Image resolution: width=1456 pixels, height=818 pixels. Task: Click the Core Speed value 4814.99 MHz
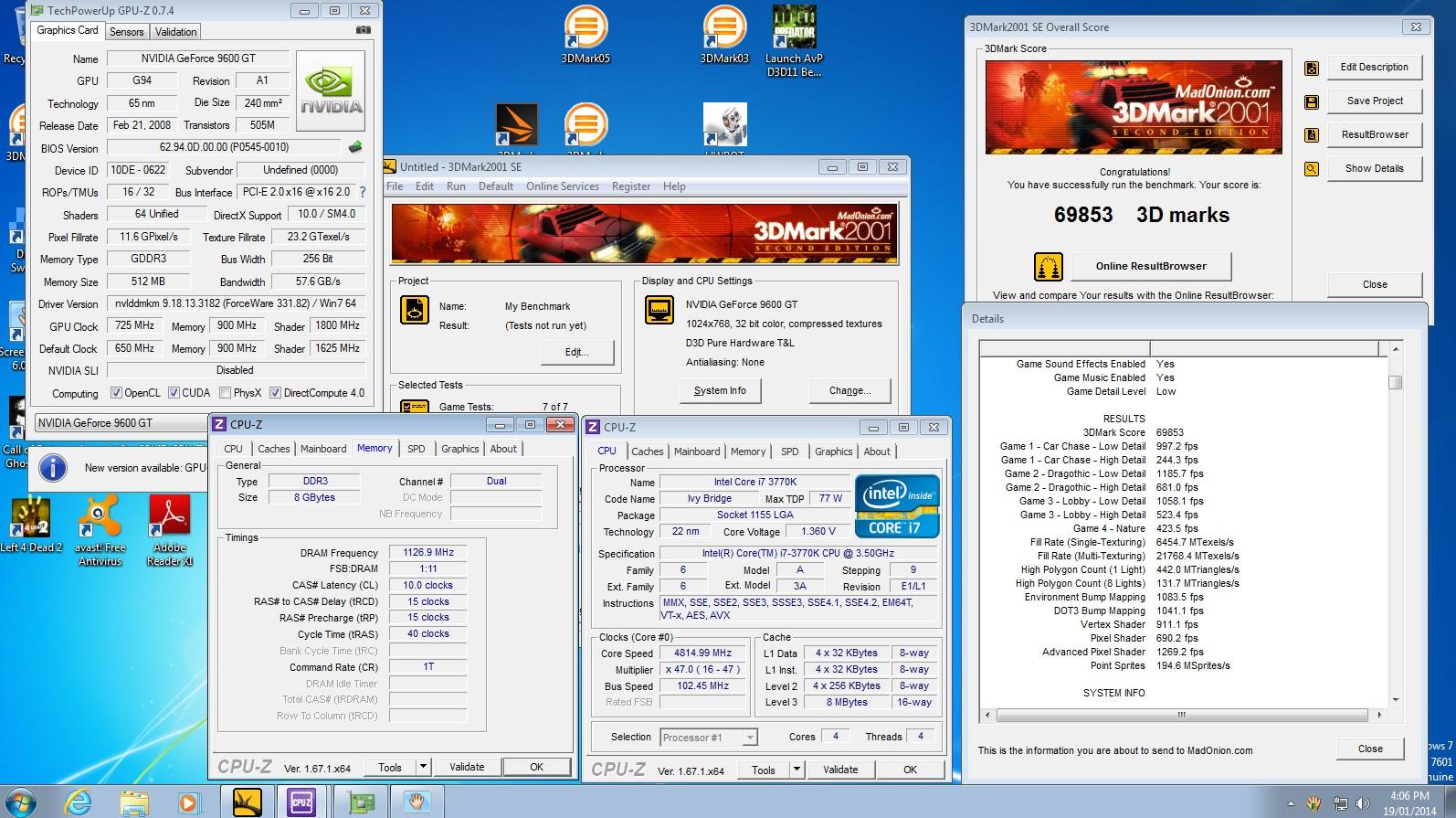pos(704,653)
